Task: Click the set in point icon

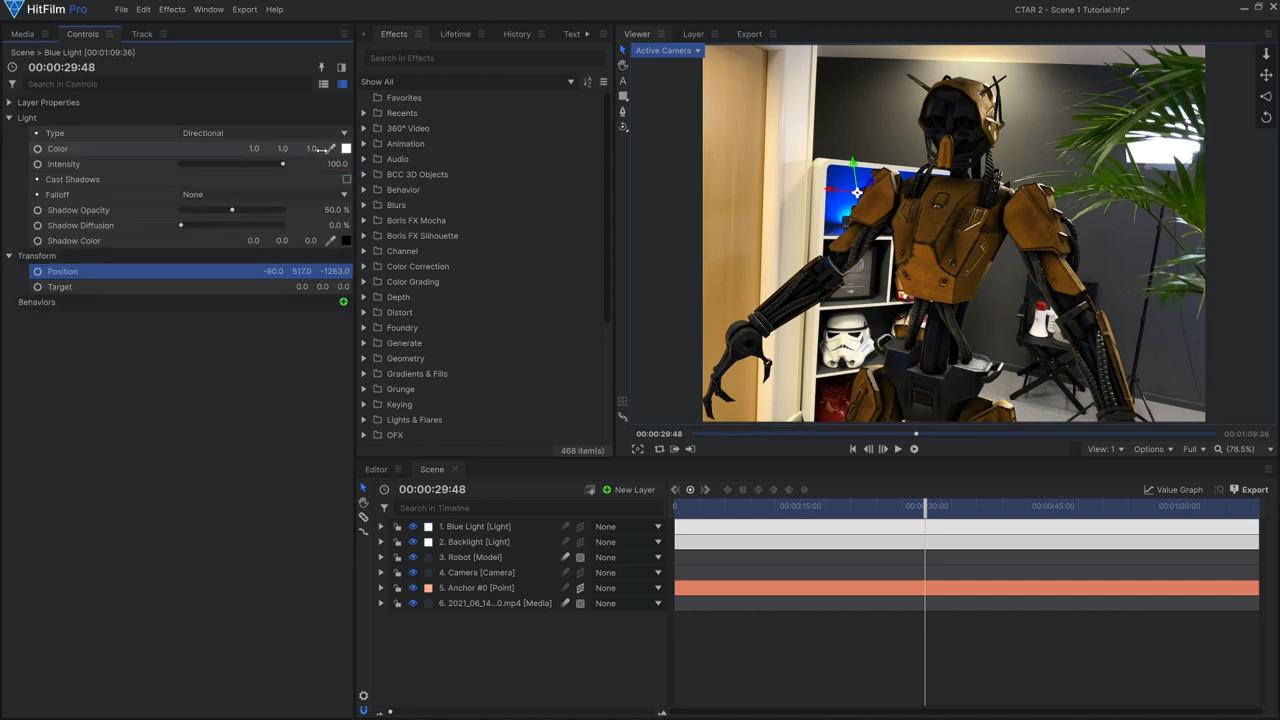Action: tap(675, 449)
